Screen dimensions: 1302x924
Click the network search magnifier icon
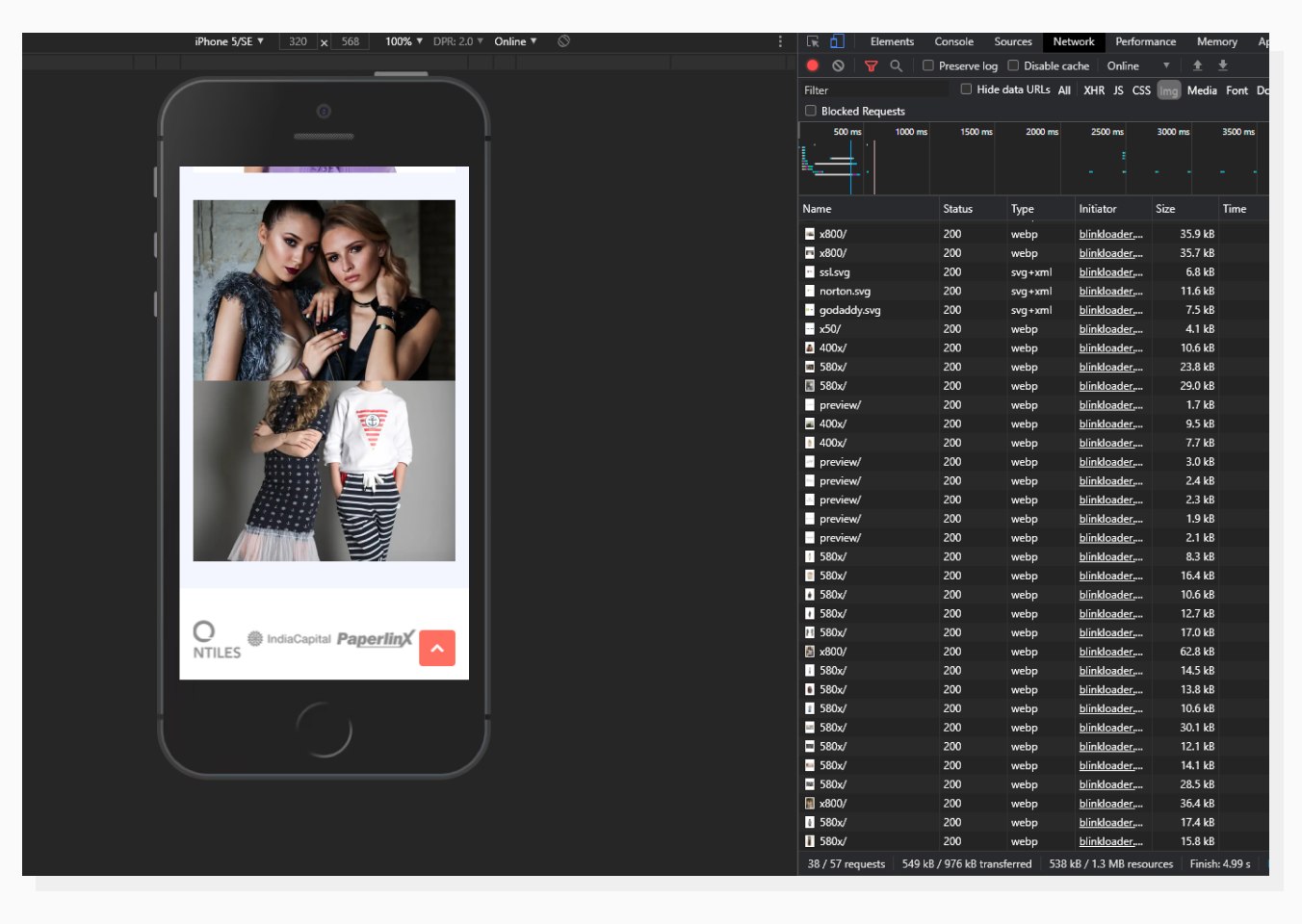click(x=896, y=65)
